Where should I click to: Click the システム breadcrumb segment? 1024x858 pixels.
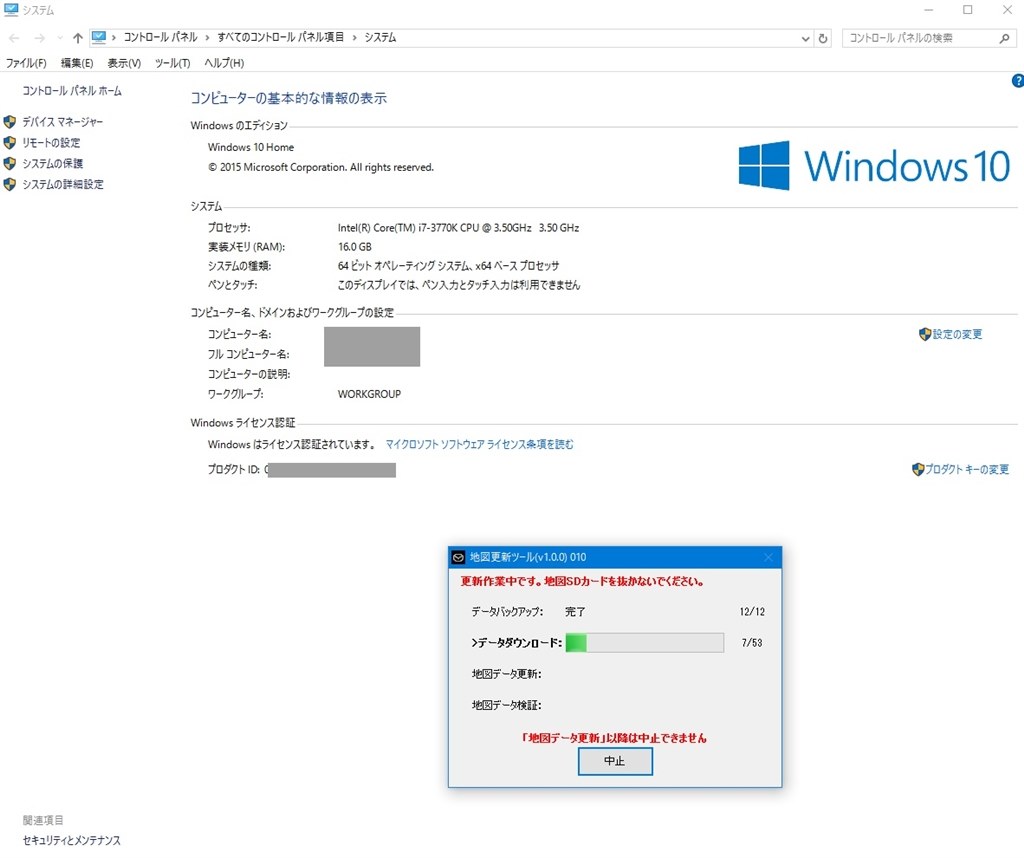coord(380,38)
